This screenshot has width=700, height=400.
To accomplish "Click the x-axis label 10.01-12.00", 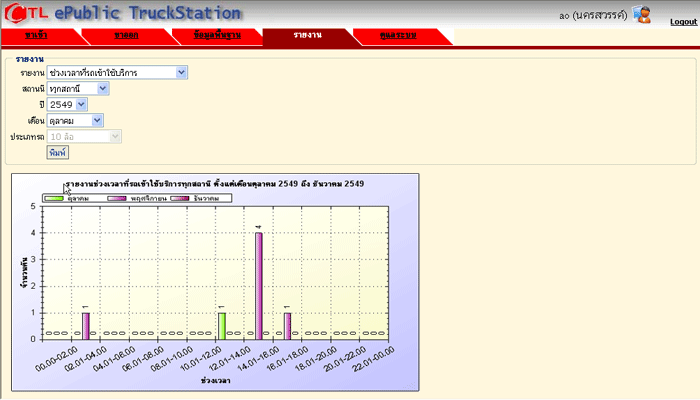I will click(x=202, y=359).
